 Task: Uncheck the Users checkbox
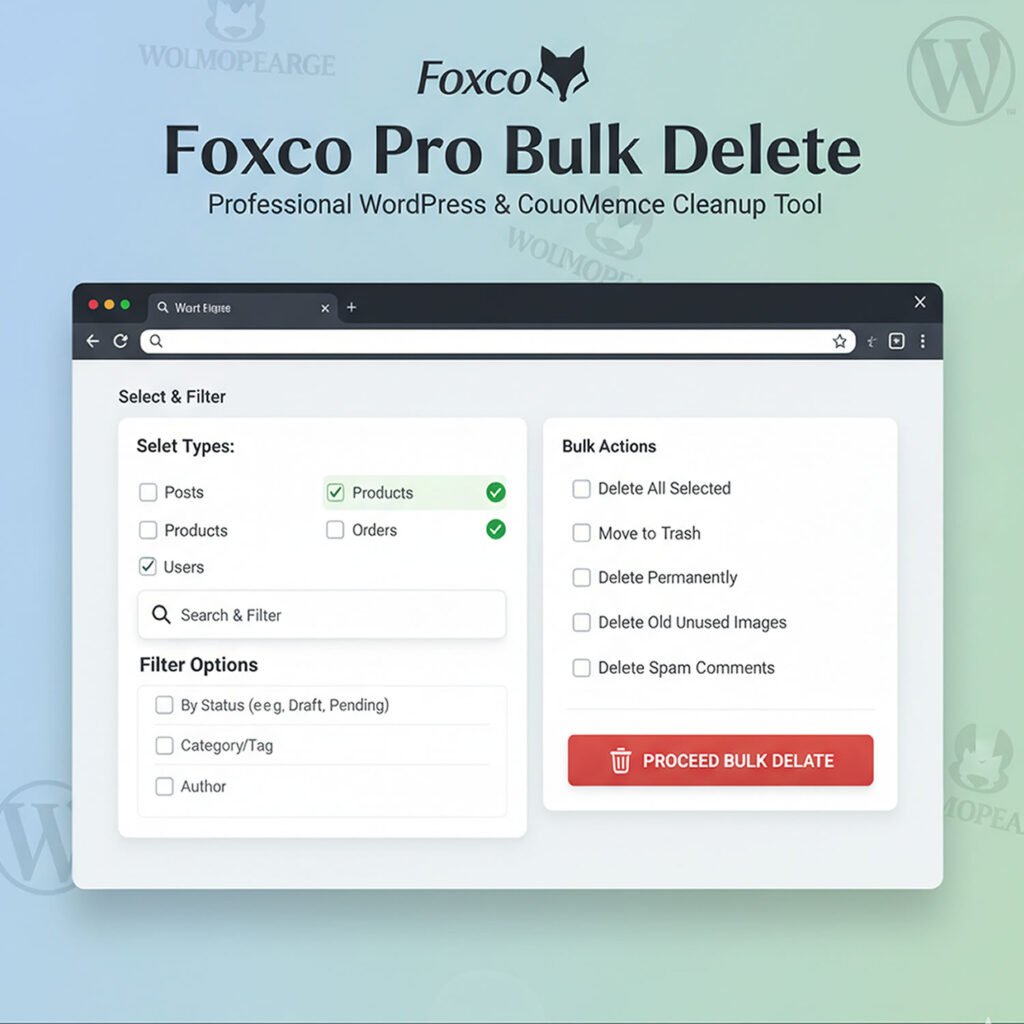[148, 566]
